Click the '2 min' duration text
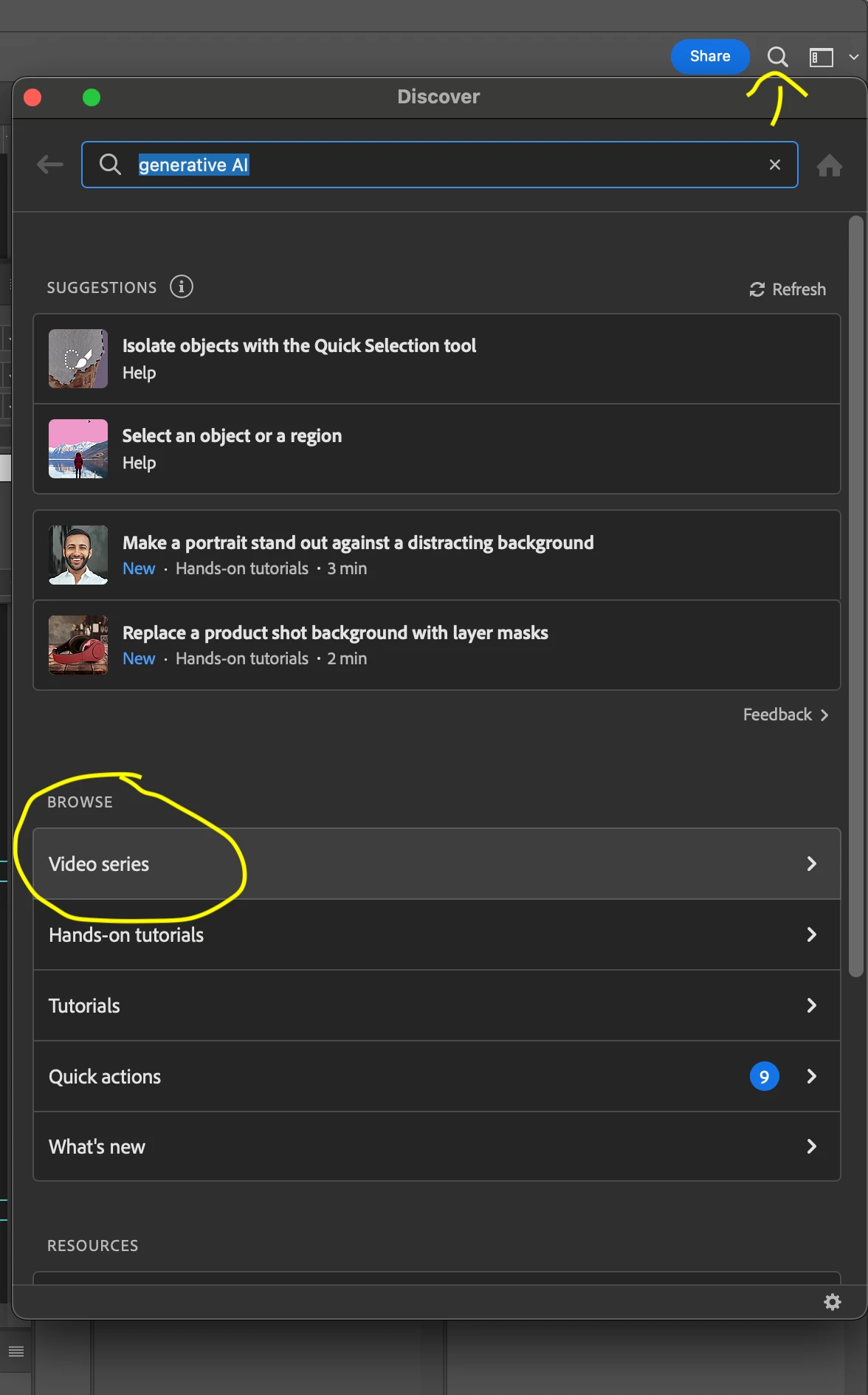 tap(347, 658)
